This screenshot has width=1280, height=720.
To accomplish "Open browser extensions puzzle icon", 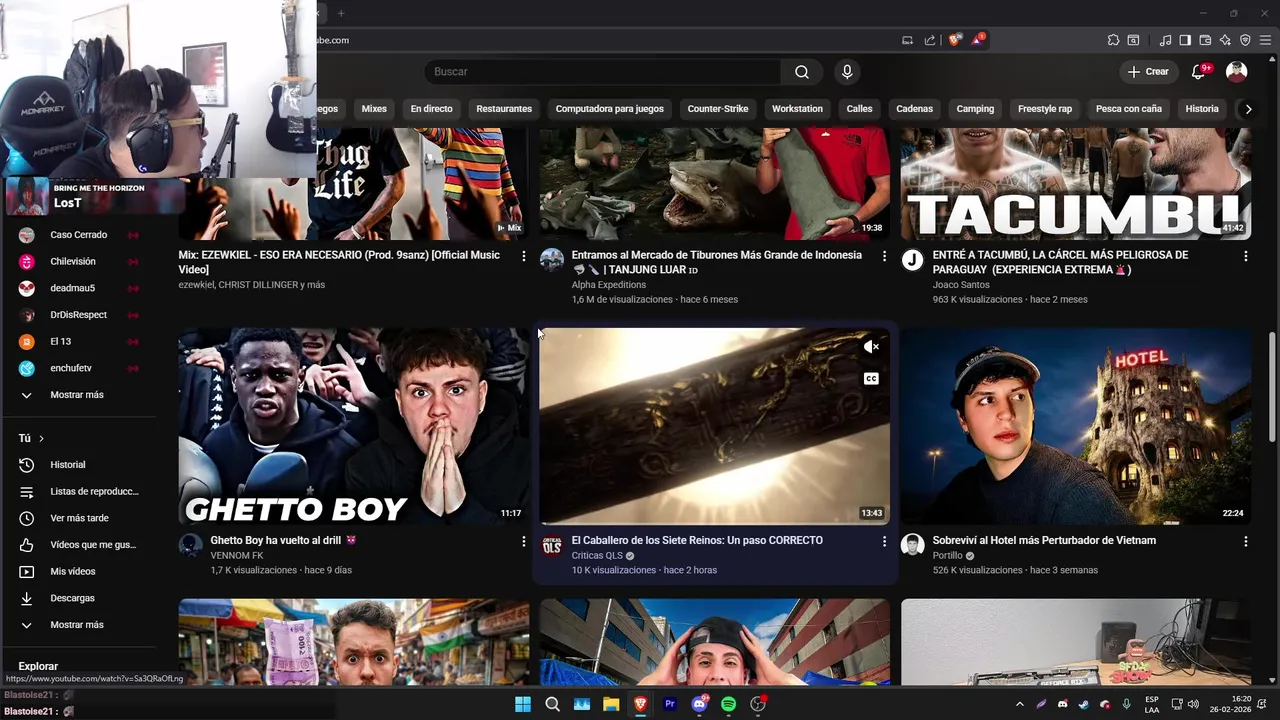I will [1113, 40].
